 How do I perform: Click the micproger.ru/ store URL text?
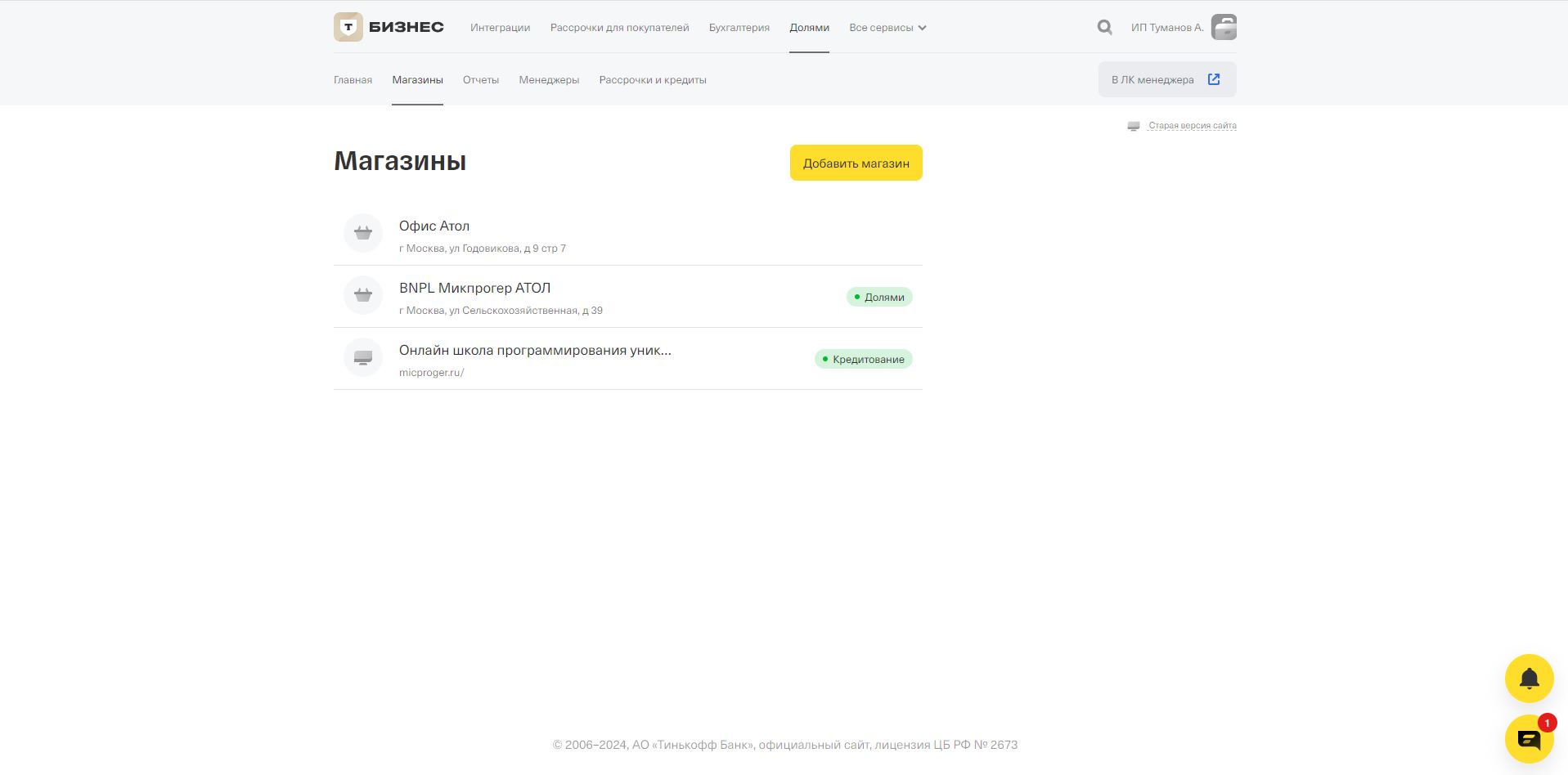coord(431,373)
